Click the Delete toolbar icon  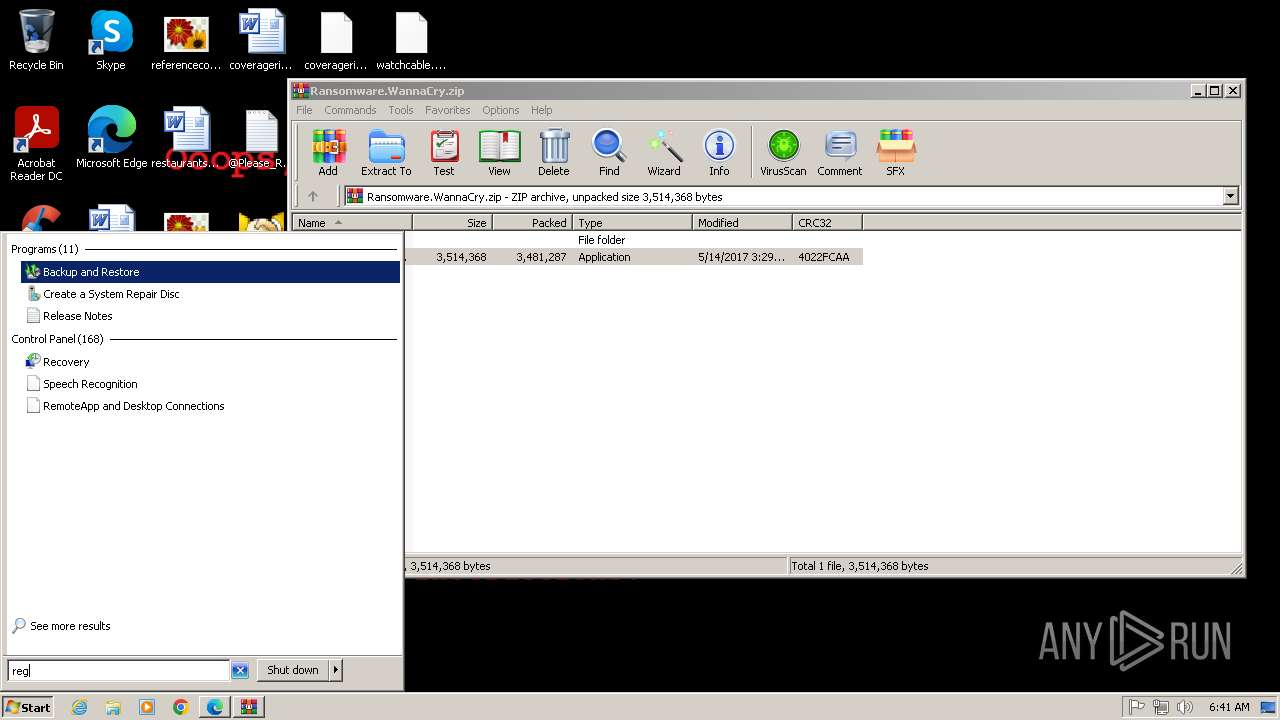click(554, 153)
